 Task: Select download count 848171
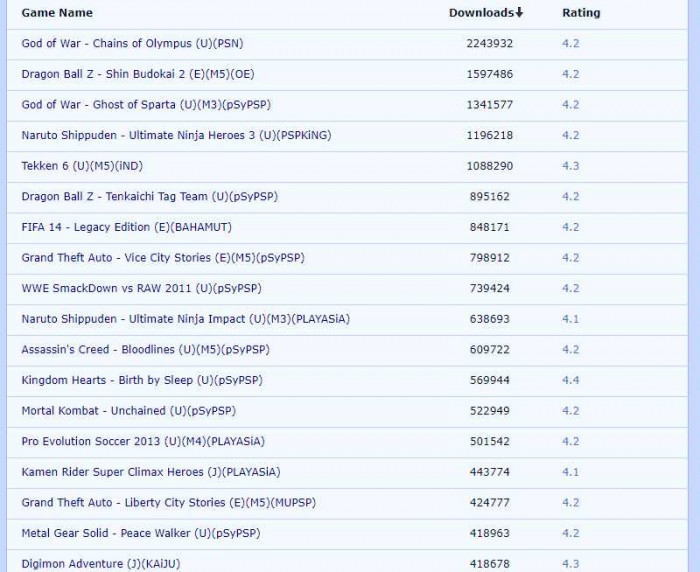click(490, 227)
